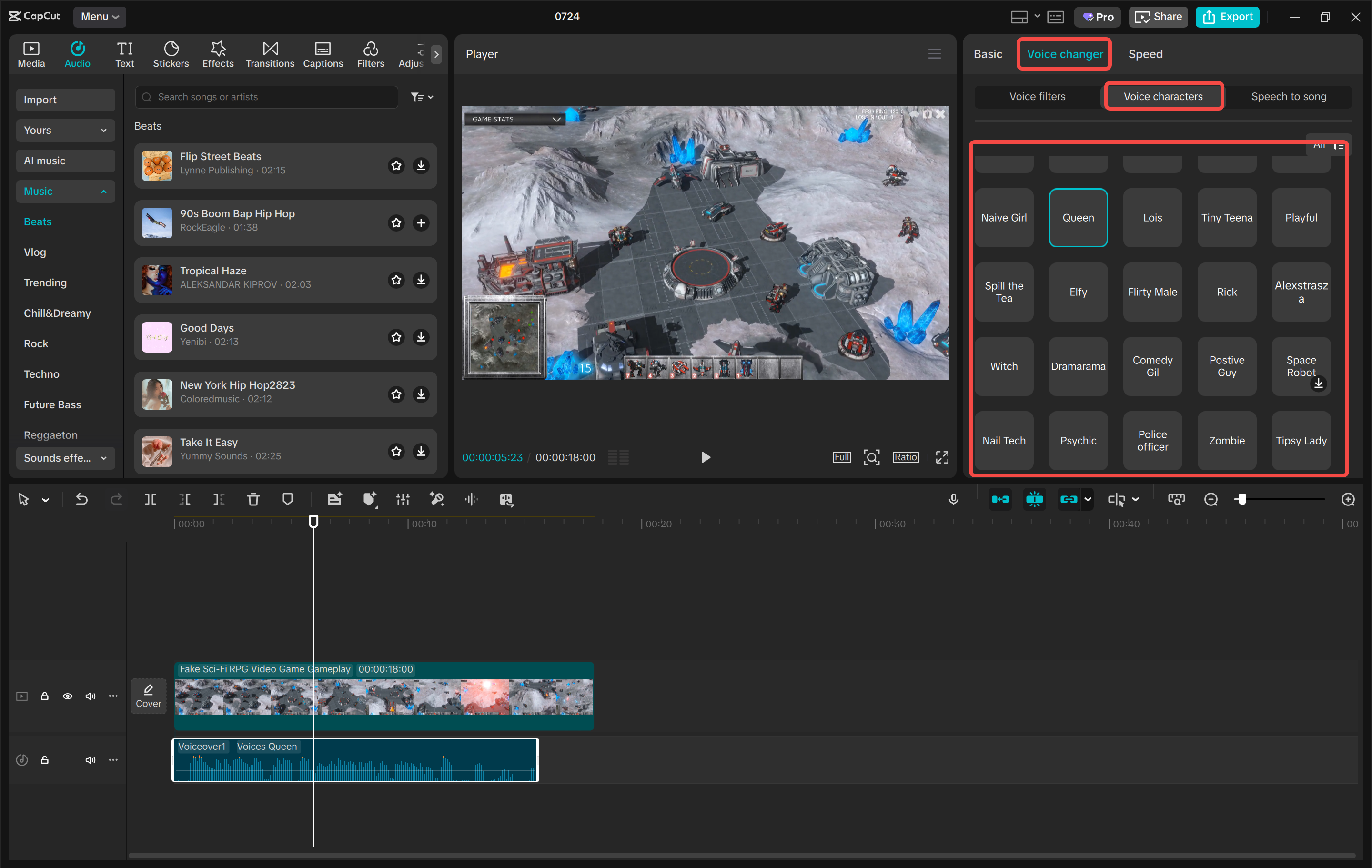Open the Effects panel

click(x=218, y=53)
